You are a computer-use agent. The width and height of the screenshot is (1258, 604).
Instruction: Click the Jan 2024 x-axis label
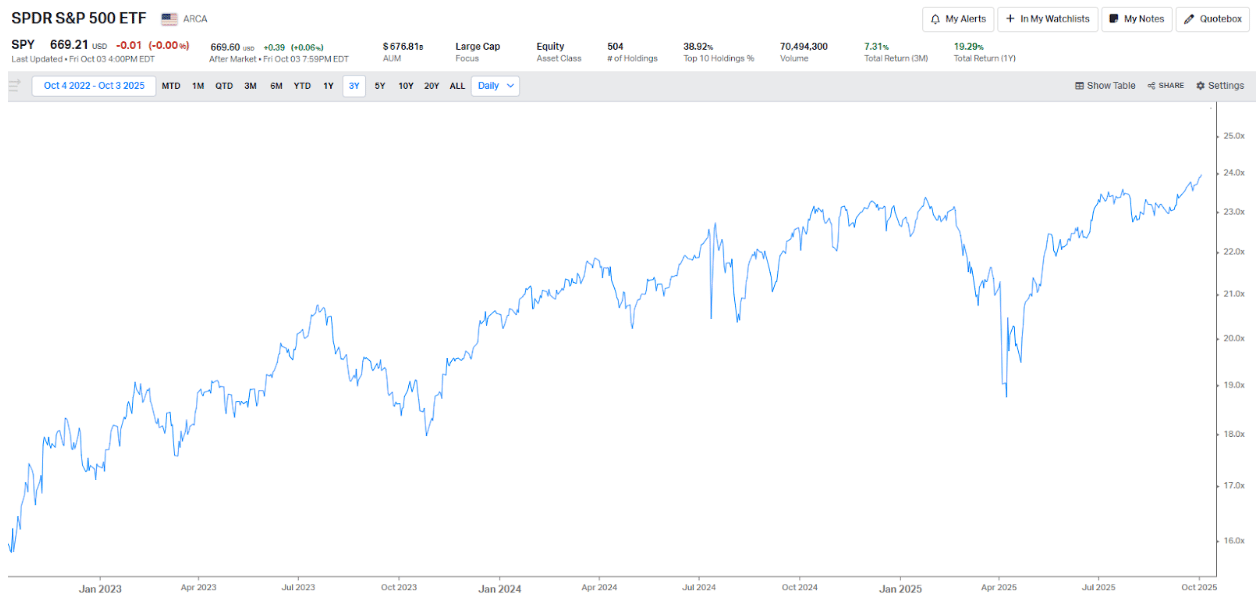tap(500, 589)
